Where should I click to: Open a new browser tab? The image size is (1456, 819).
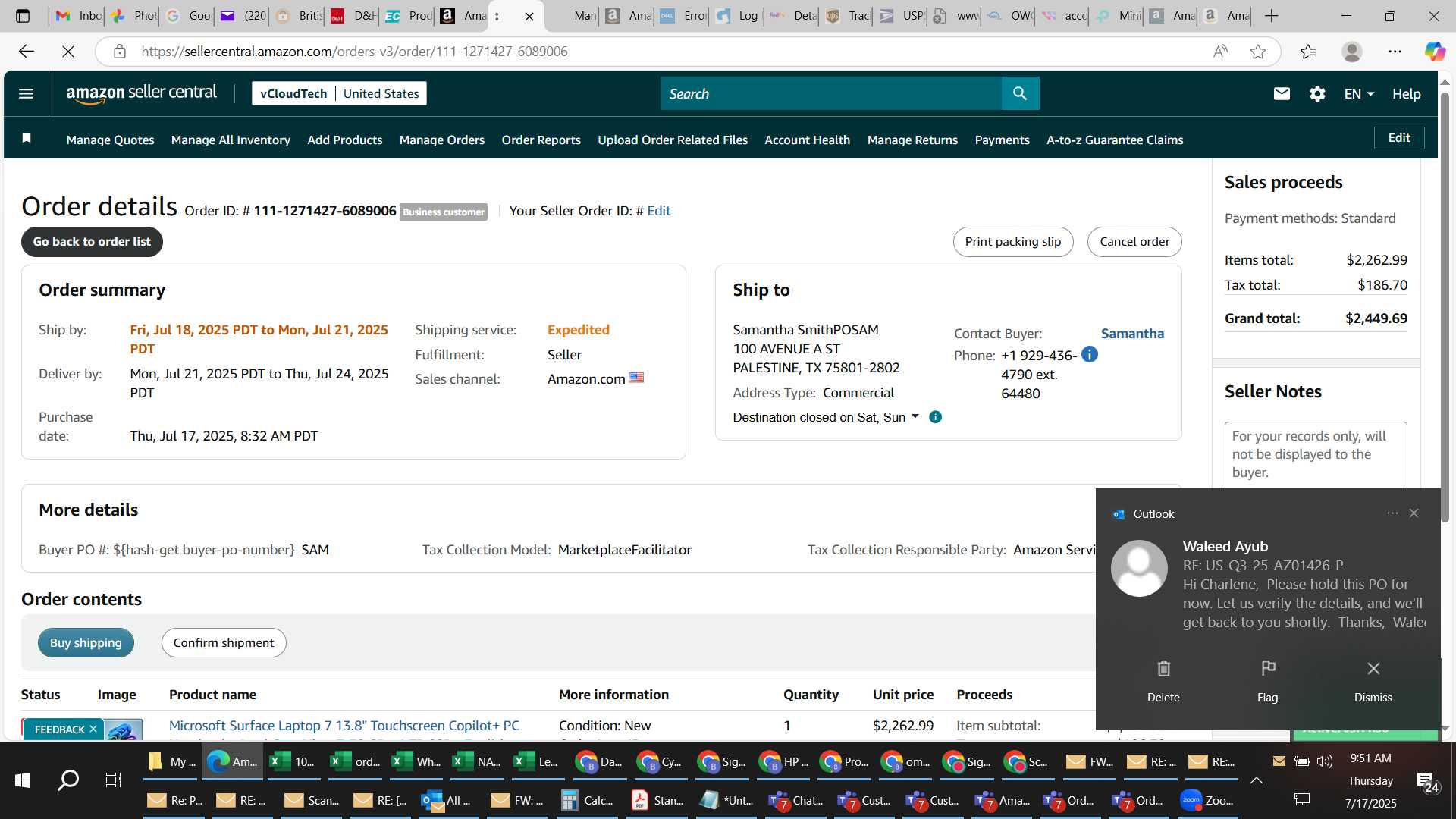1272,16
